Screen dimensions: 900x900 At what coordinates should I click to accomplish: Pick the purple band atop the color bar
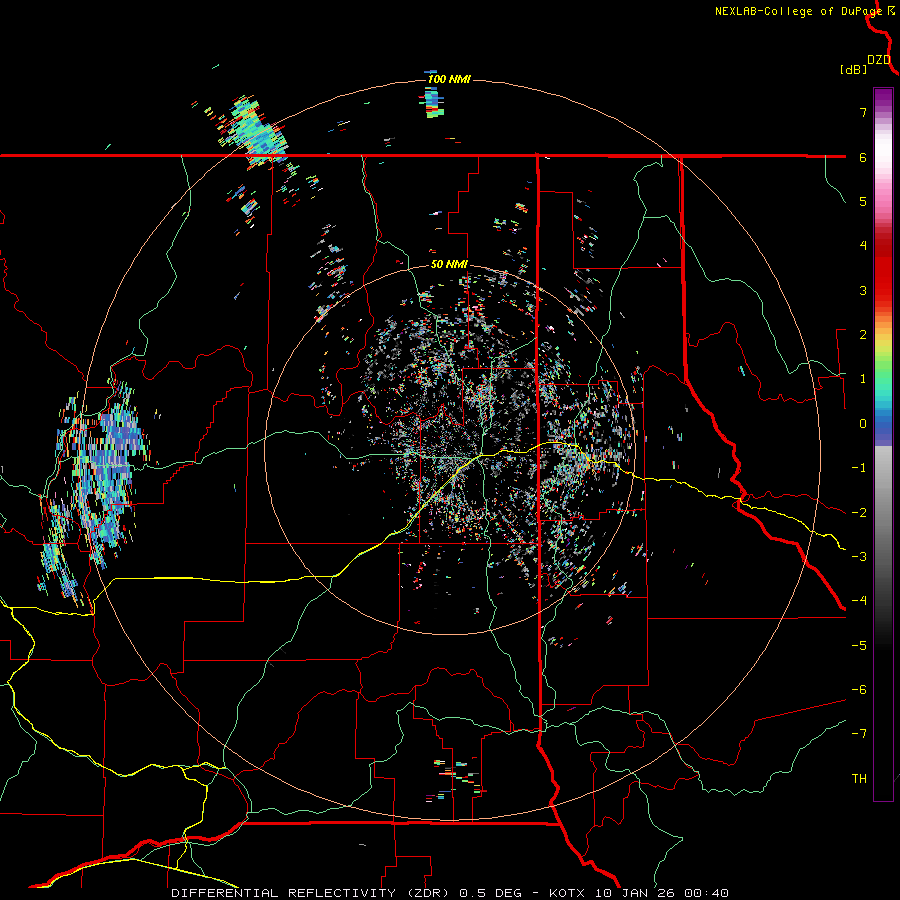click(x=883, y=98)
